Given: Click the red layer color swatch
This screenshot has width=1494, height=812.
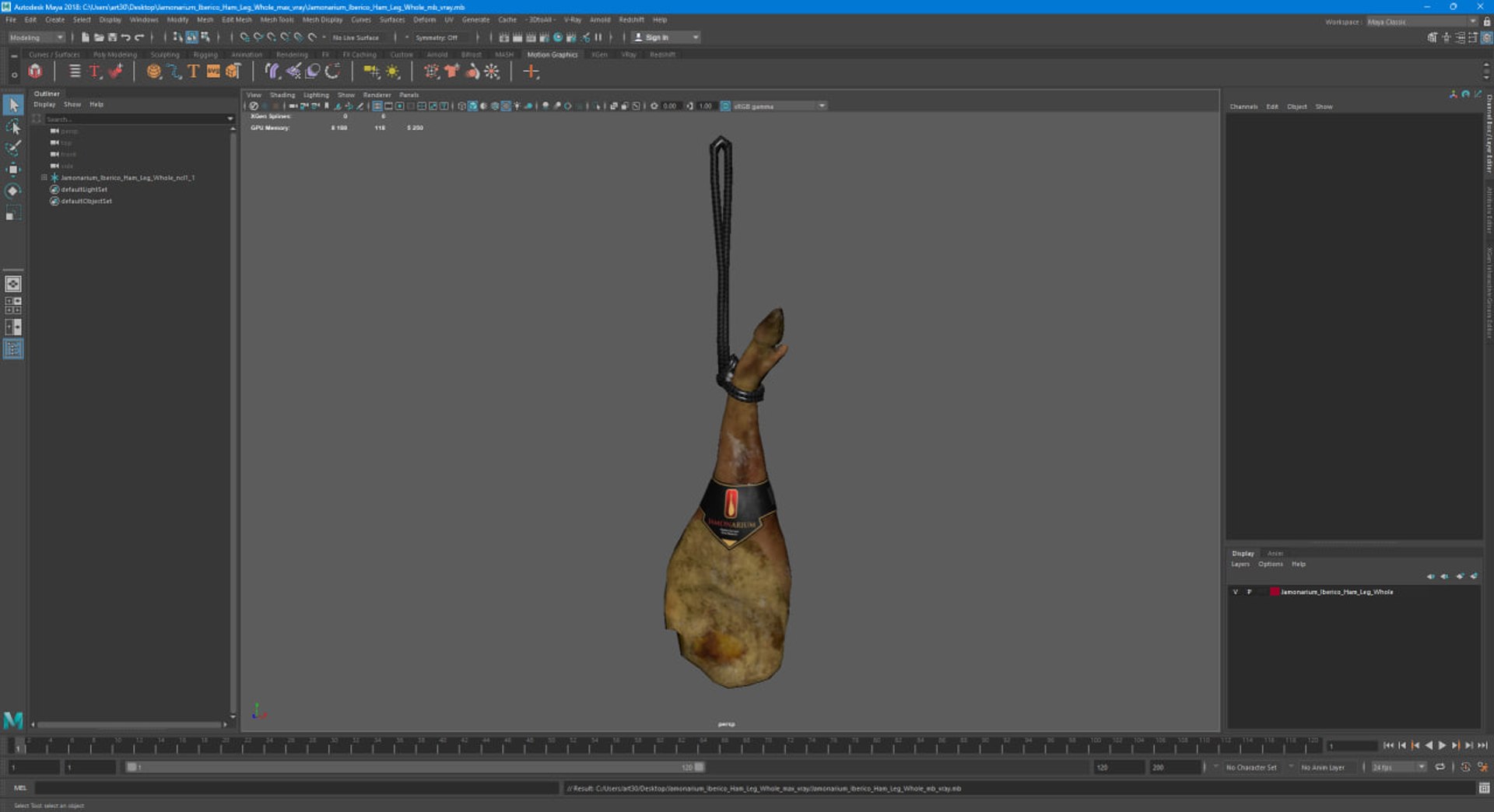Looking at the screenshot, I should coord(1275,592).
